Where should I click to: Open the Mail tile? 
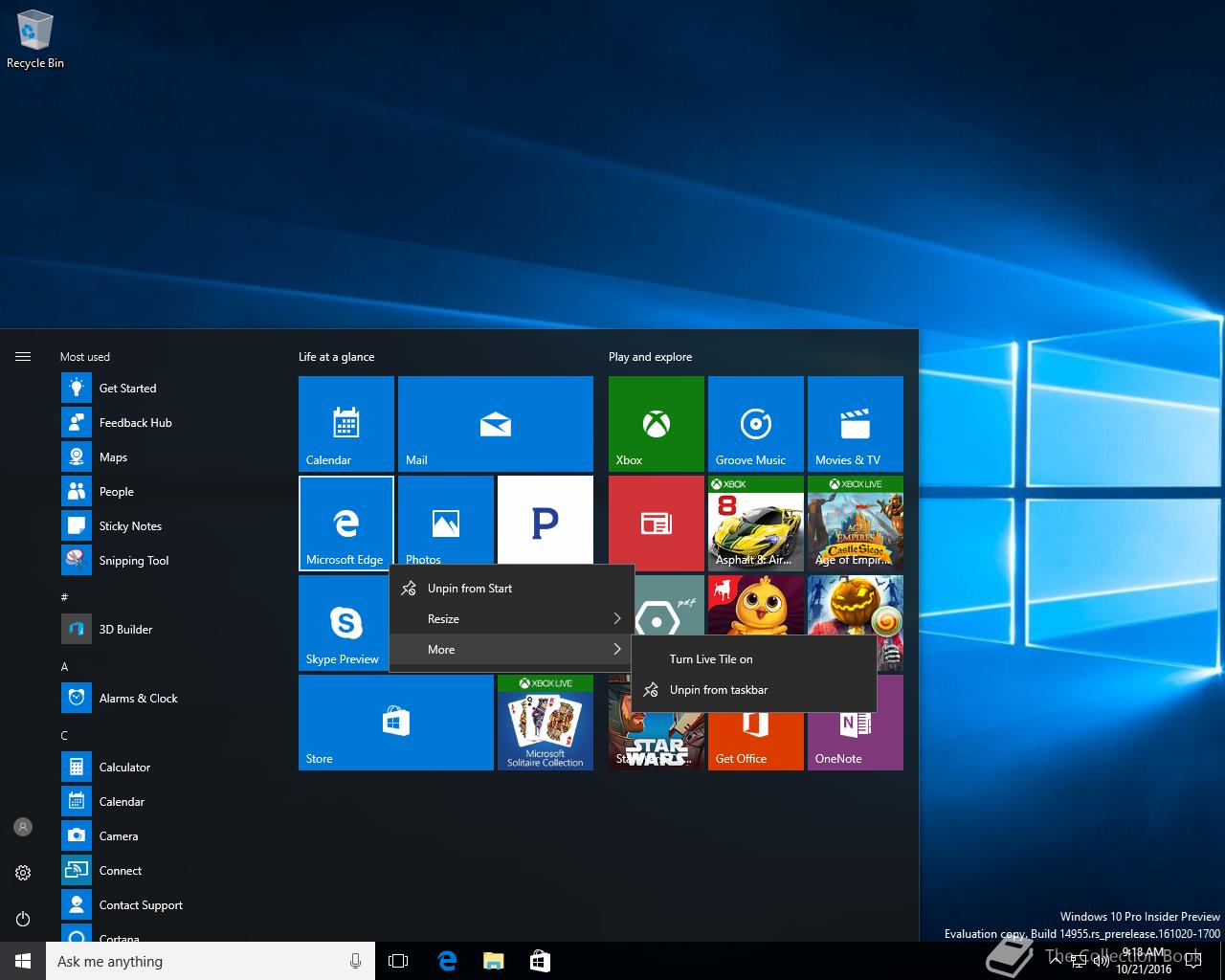click(x=496, y=423)
